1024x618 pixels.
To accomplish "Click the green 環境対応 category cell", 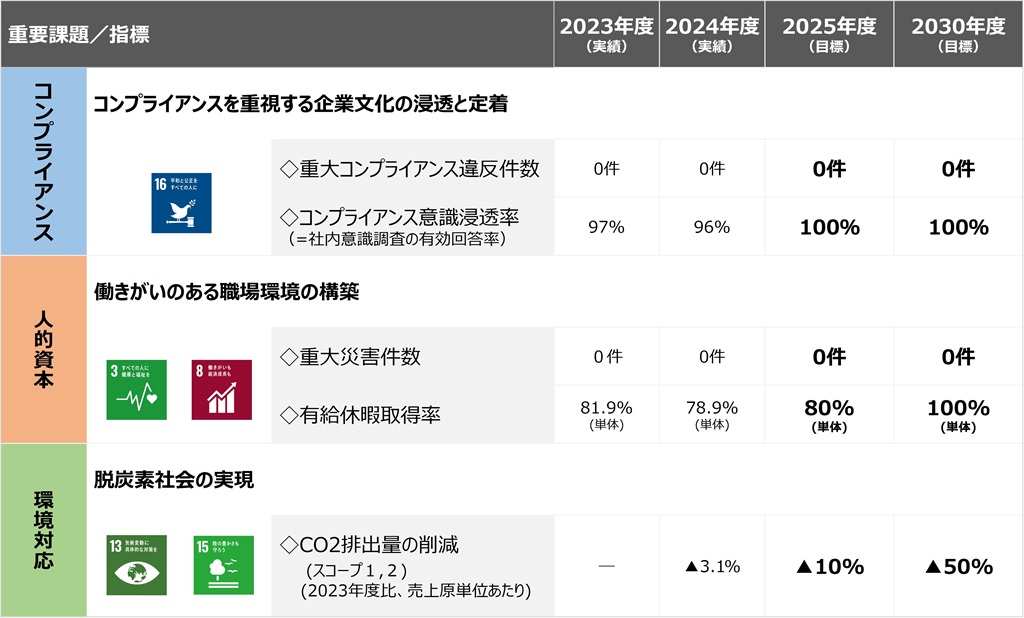I will 44,530.
